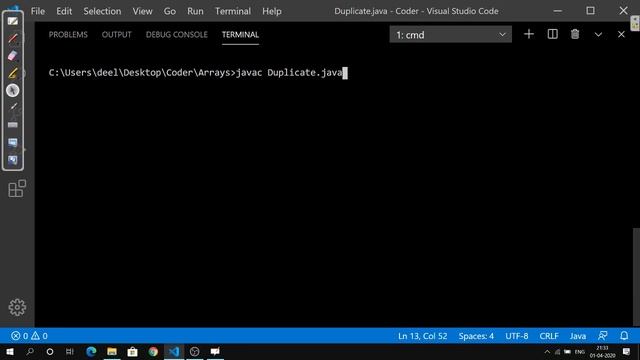640x360 pixels.
Task: Switch to the OUTPUT tab
Action: pyautogui.click(x=117, y=35)
